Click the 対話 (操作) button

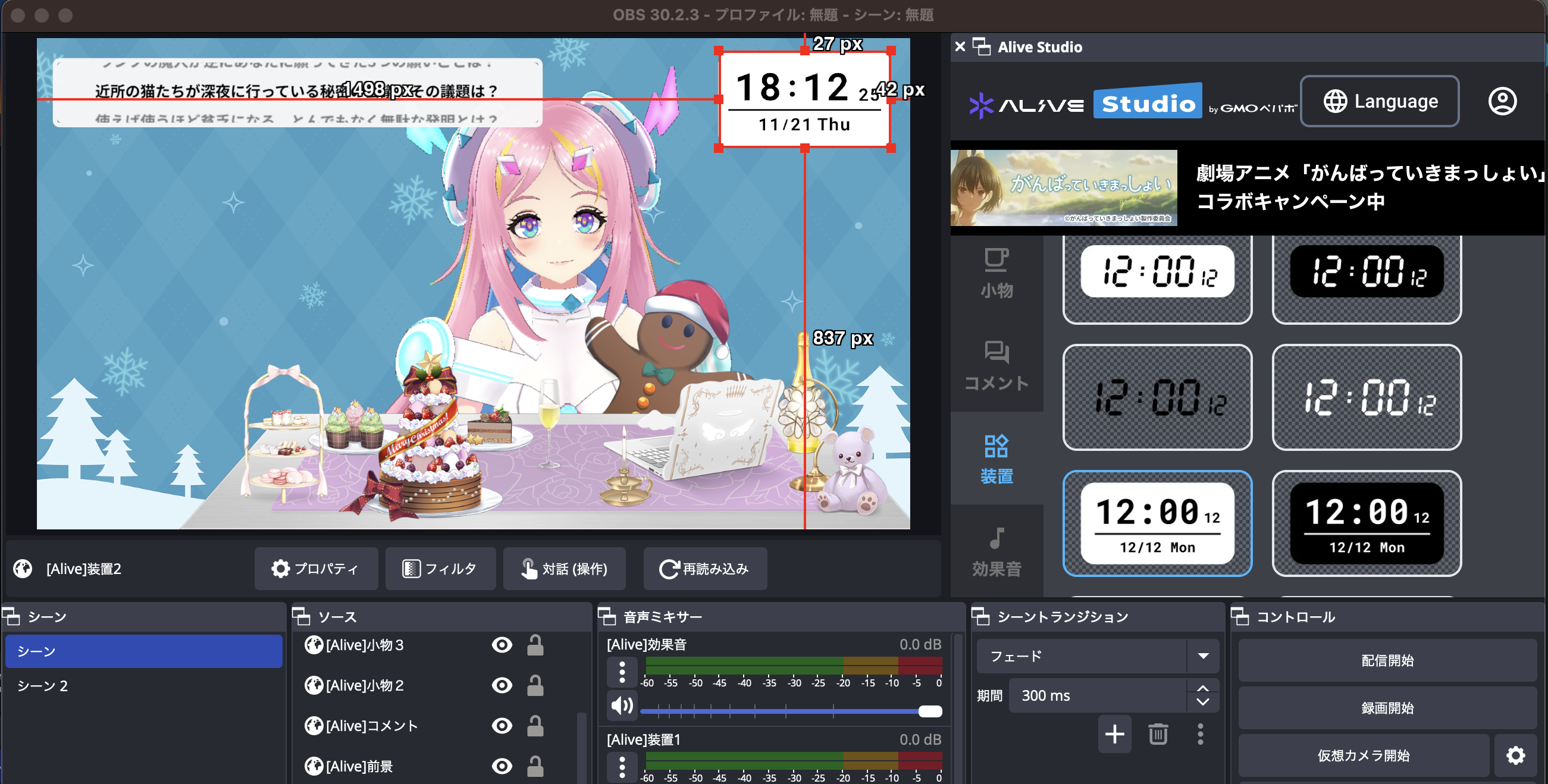pos(564,568)
